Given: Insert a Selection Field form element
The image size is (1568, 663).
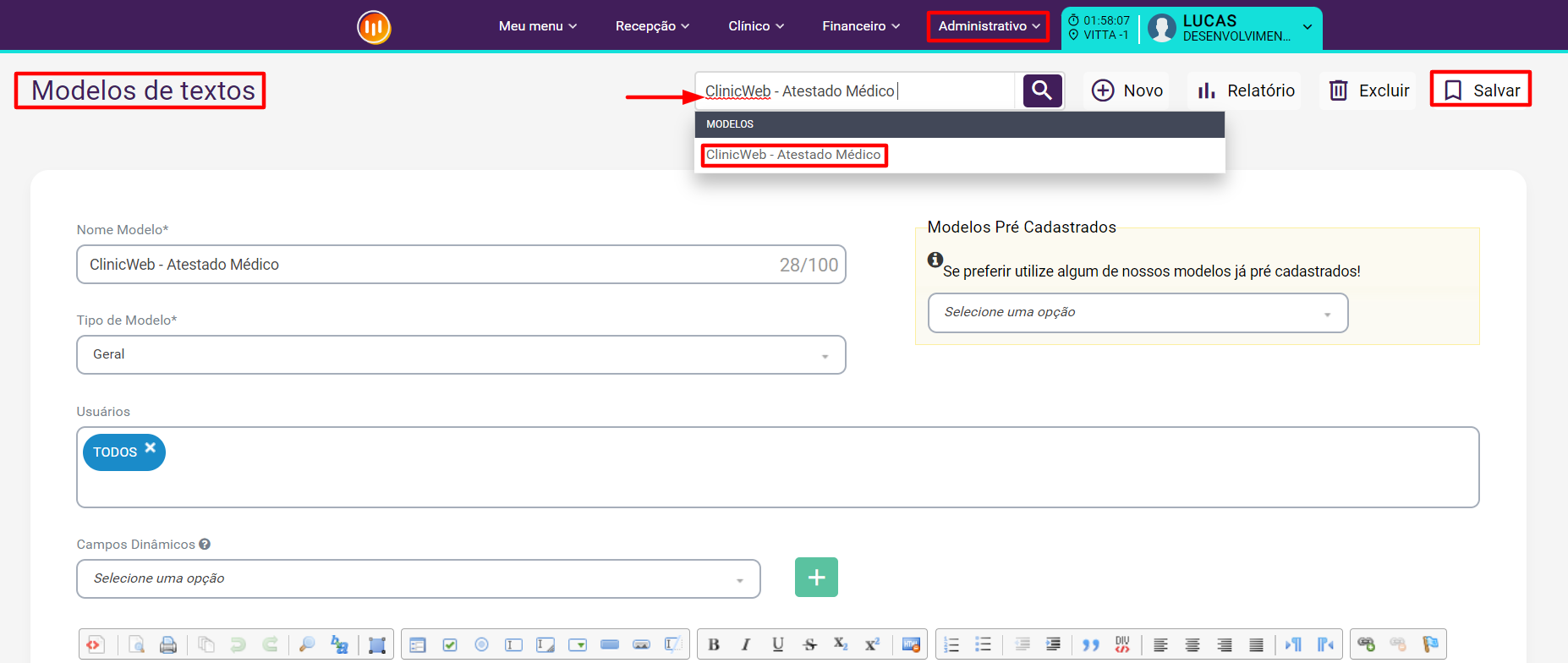Looking at the screenshot, I should tap(578, 644).
